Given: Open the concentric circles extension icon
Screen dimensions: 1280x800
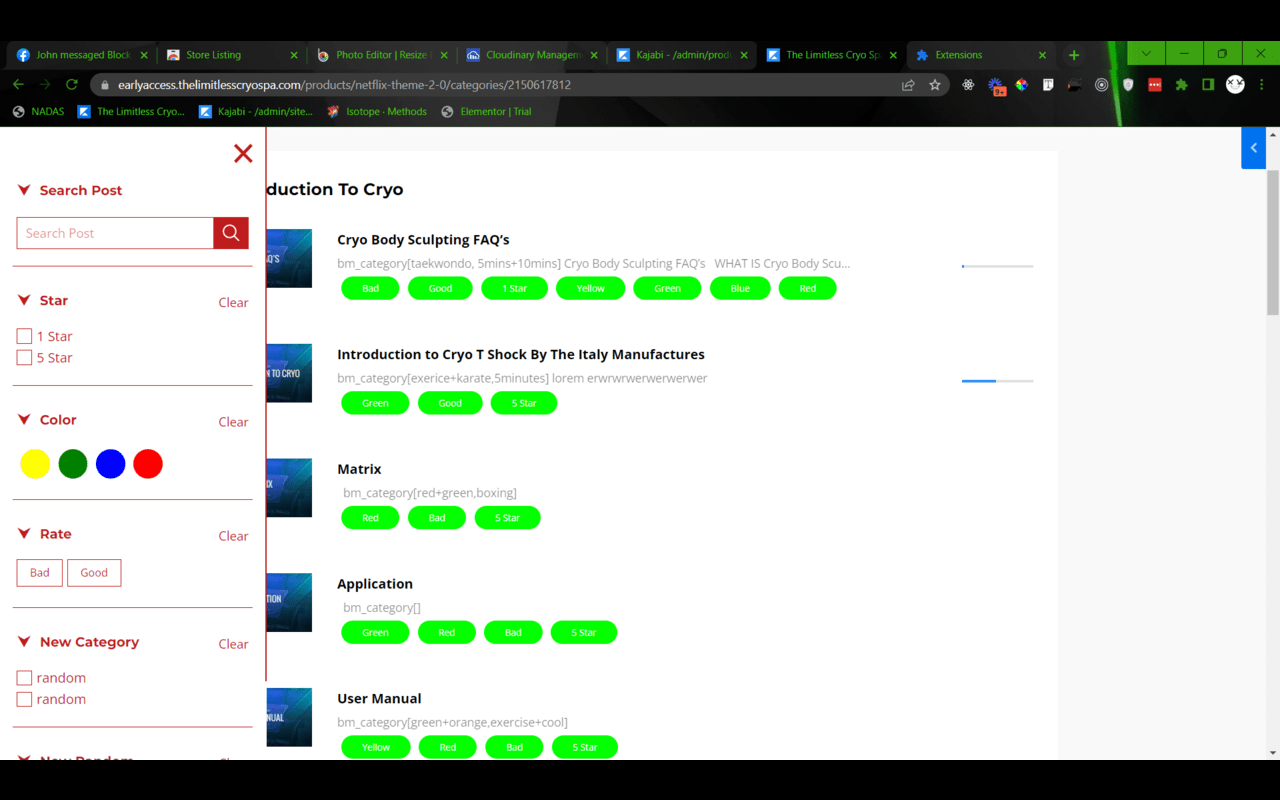Looking at the screenshot, I should (1101, 85).
